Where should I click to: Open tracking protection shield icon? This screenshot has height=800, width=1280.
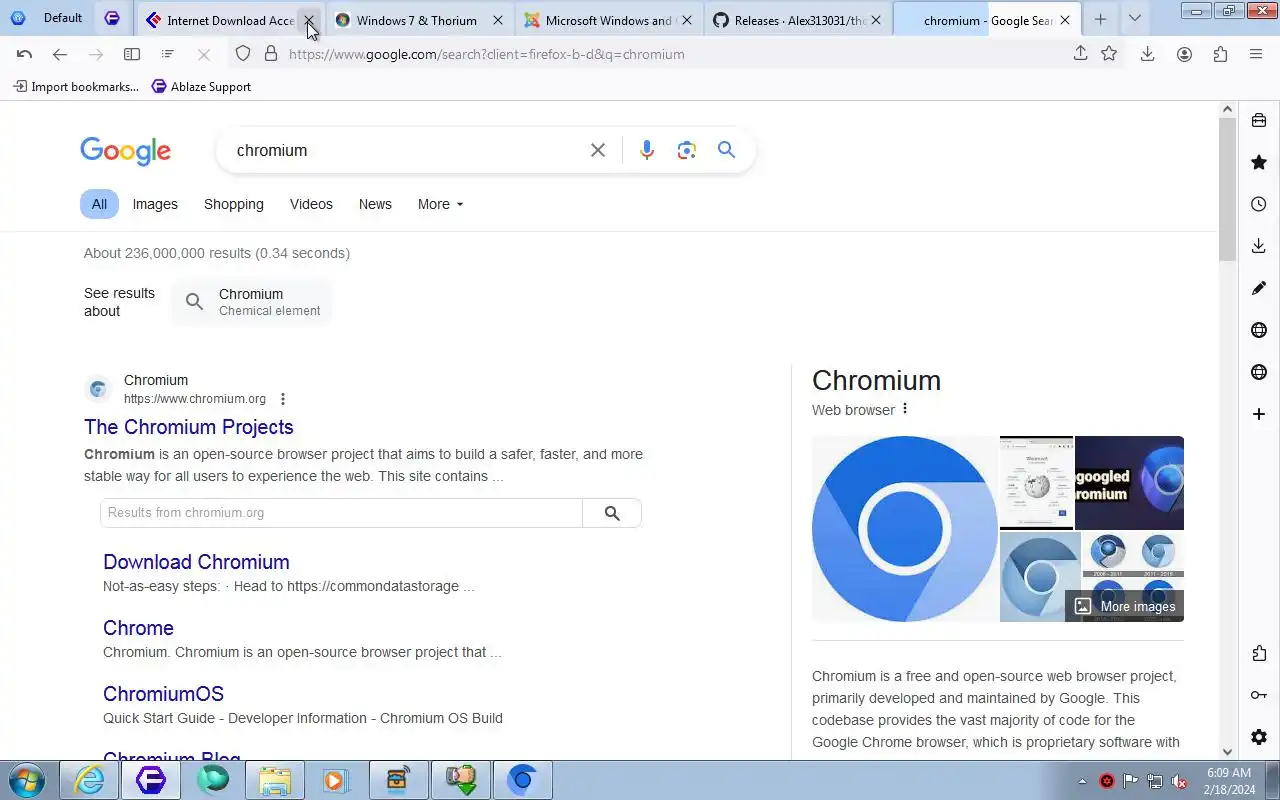(243, 54)
